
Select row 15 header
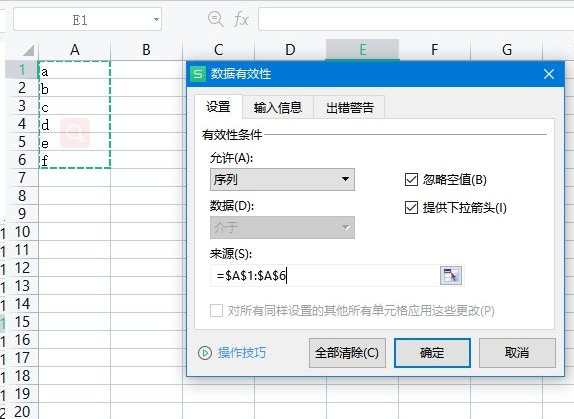[x=22, y=322]
